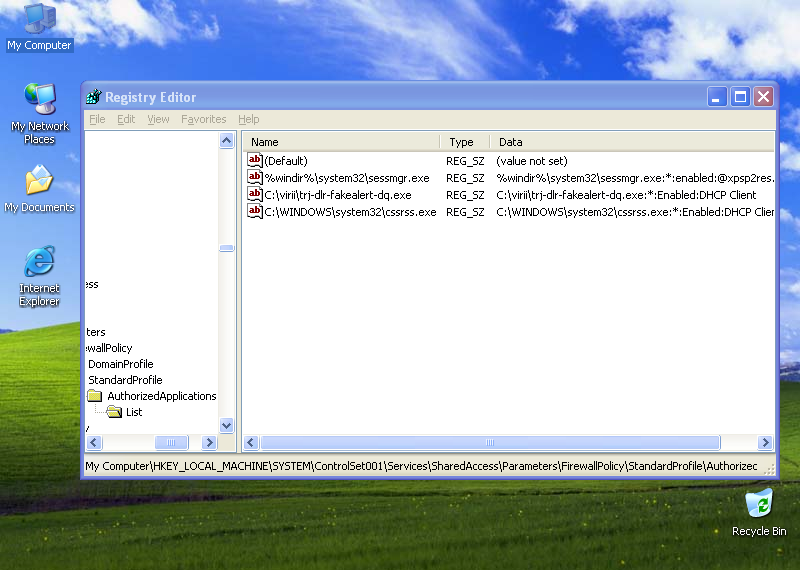Open the Recycle Bin desktop icon

(x=759, y=512)
